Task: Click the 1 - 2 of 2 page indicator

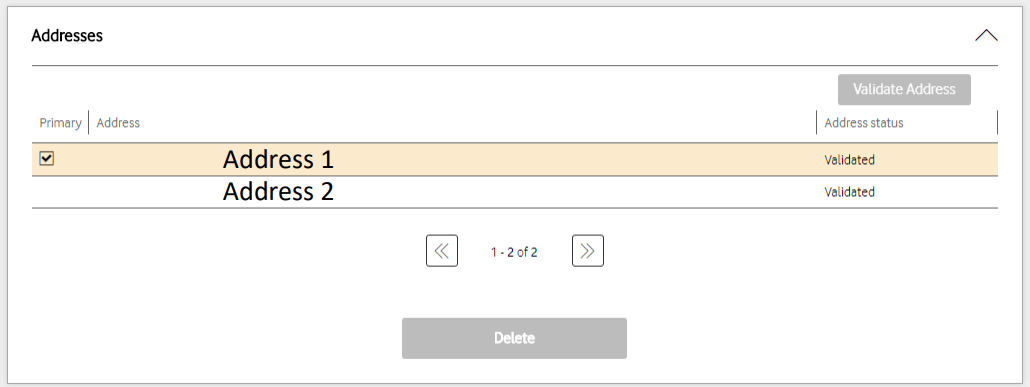Action: pyautogui.click(x=514, y=252)
